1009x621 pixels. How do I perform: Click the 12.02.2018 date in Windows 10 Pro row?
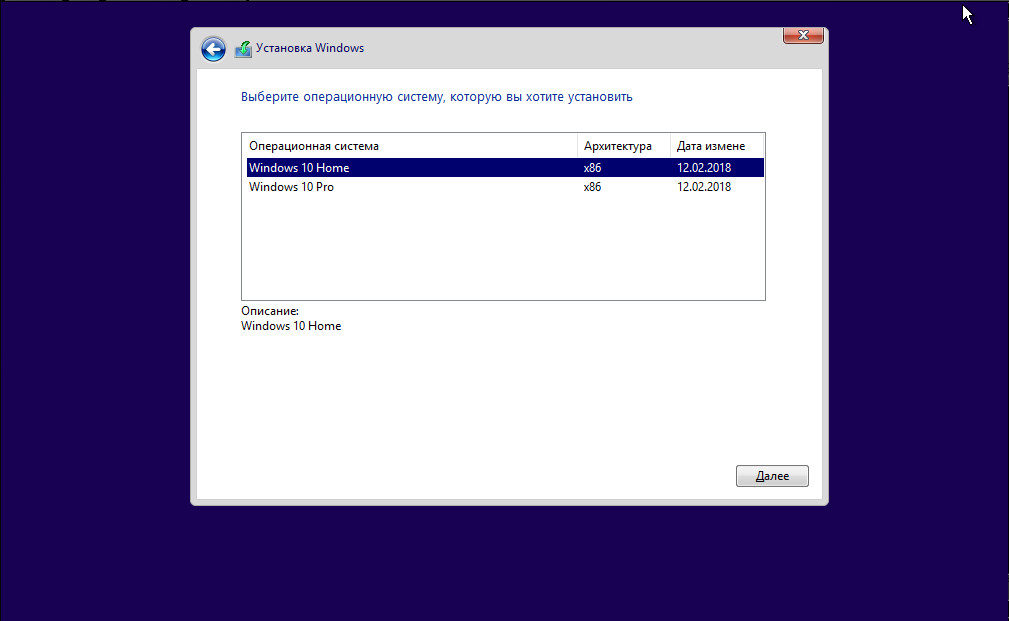(704, 187)
